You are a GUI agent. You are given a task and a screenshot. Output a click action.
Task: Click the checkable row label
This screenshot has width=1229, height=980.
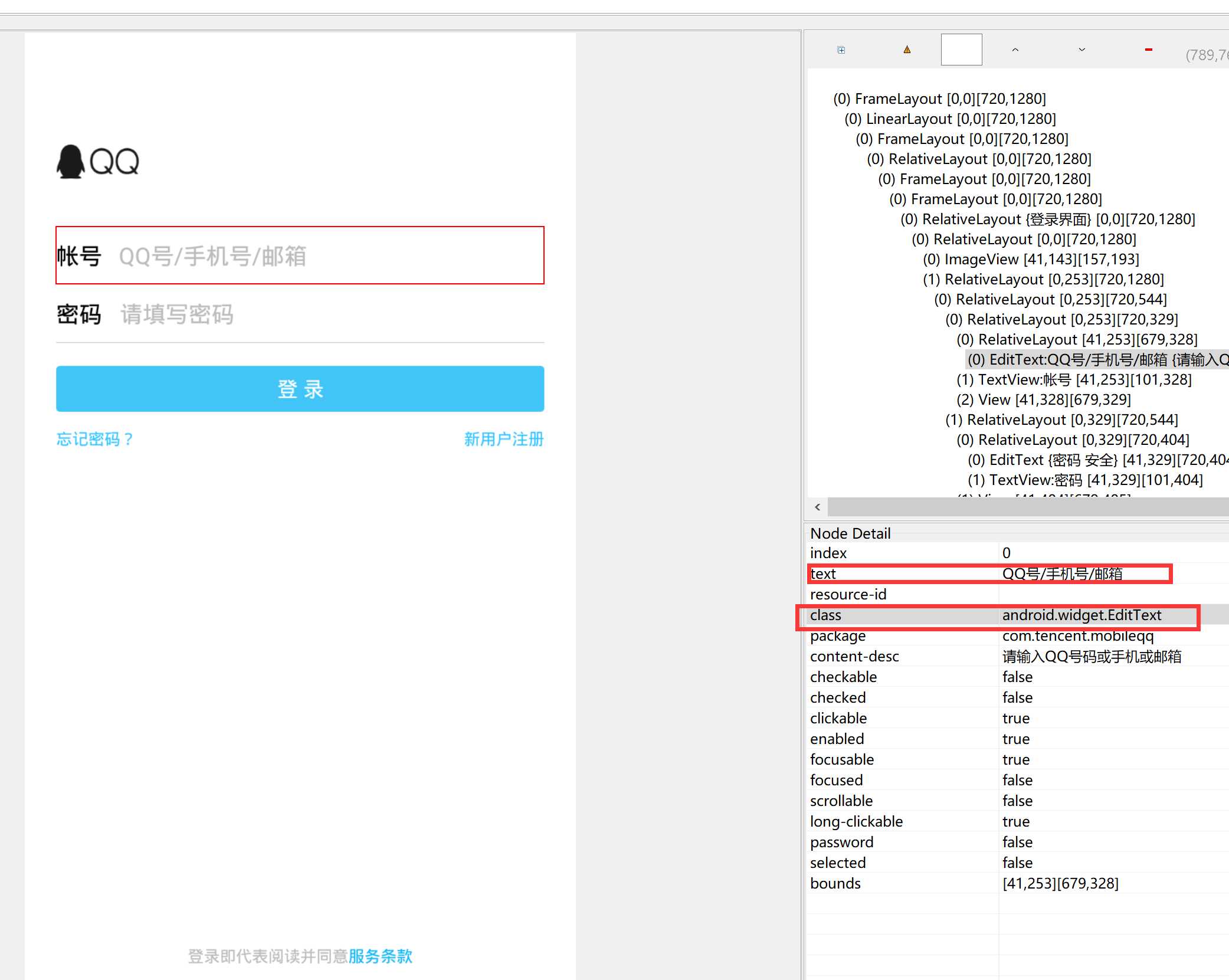pyautogui.click(x=843, y=677)
